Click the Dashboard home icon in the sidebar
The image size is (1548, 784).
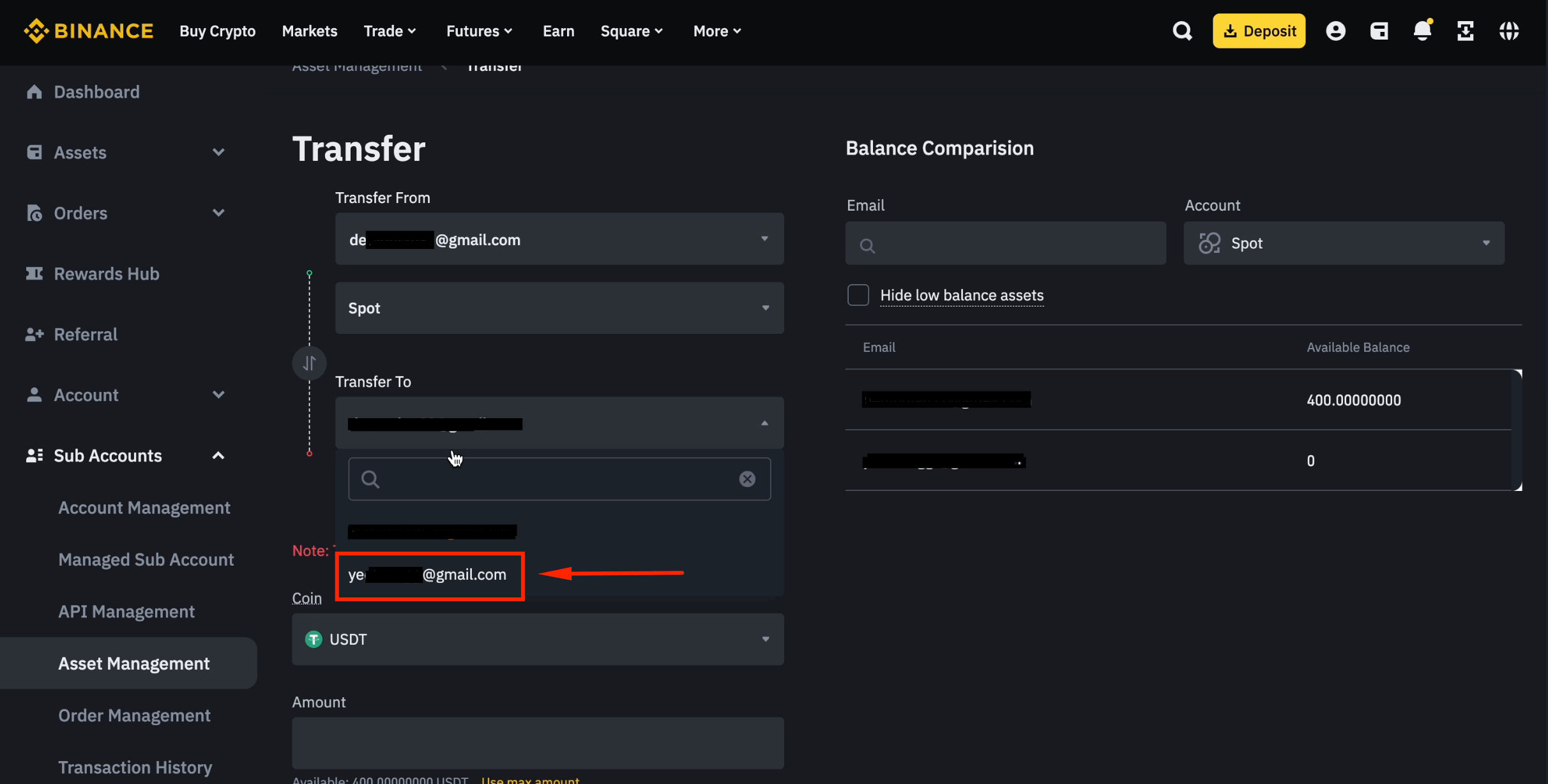pyautogui.click(x=34, y=91)
